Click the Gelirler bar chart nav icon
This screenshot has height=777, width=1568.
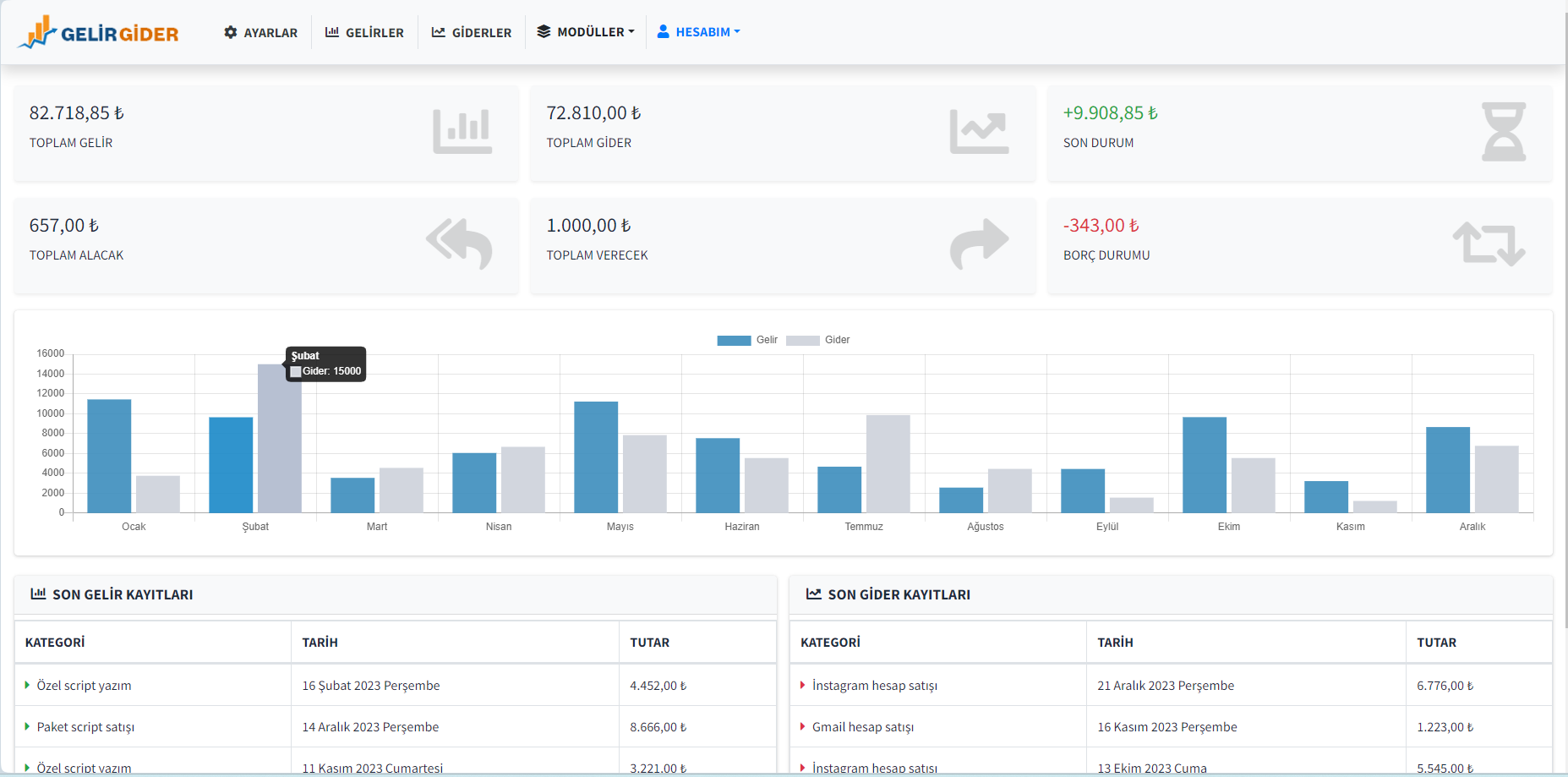click(x=332, y=32)
